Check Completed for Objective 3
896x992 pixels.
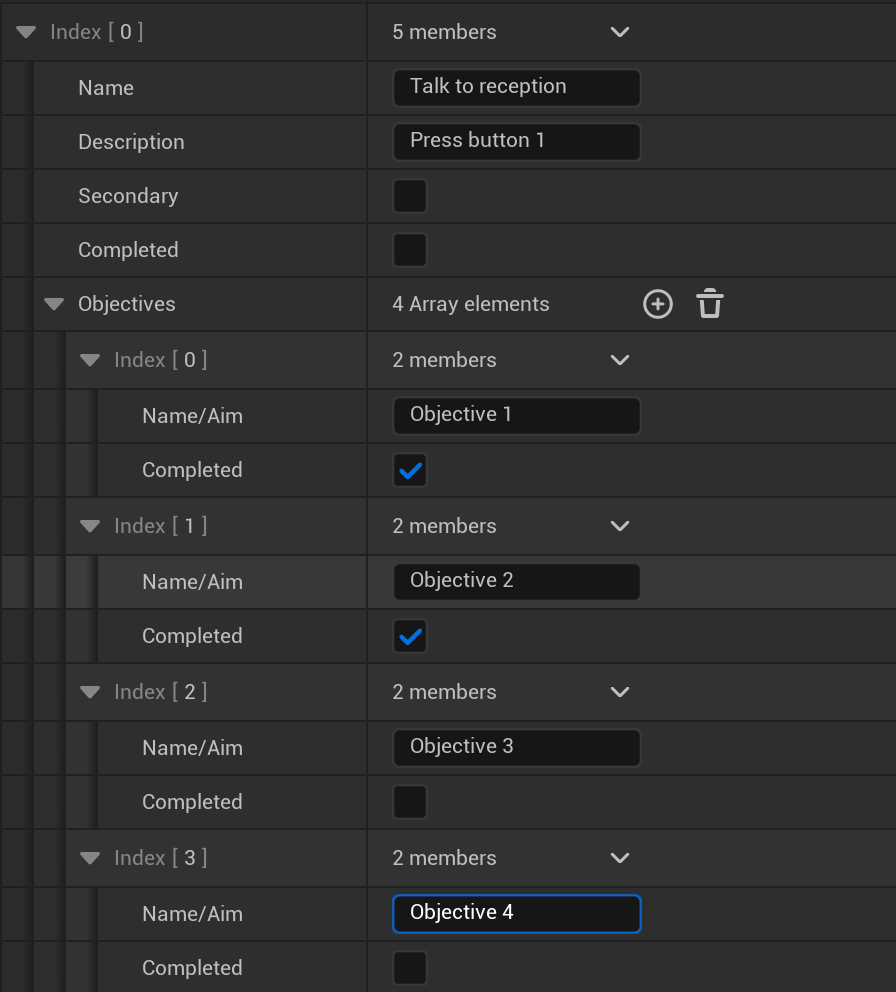coord(410,802)
